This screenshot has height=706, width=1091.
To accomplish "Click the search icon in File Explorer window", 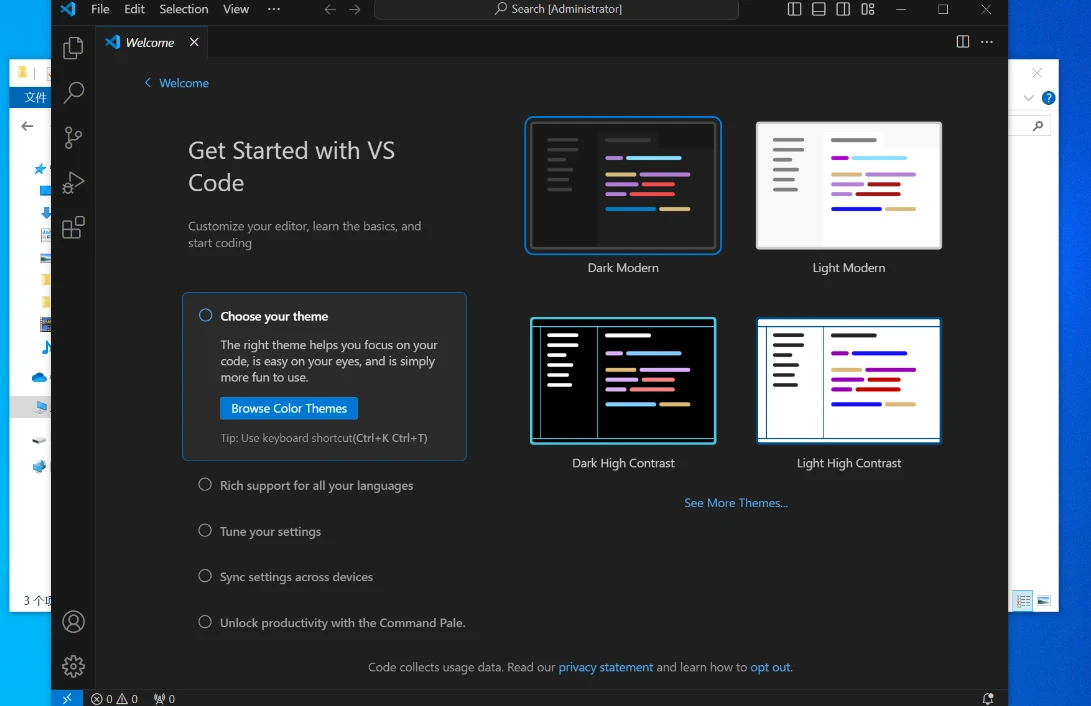I will (1038, 126).
